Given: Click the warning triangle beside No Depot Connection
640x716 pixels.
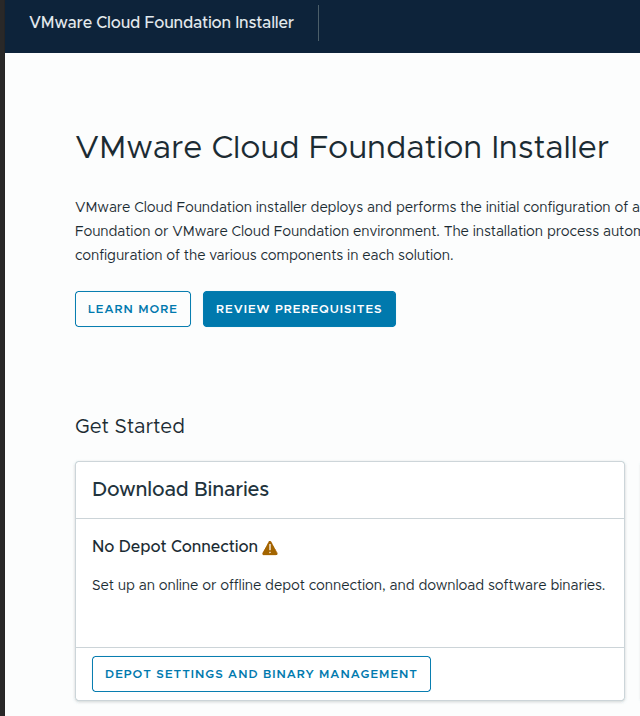Looking at the screenshot, I should click(270, 548).
